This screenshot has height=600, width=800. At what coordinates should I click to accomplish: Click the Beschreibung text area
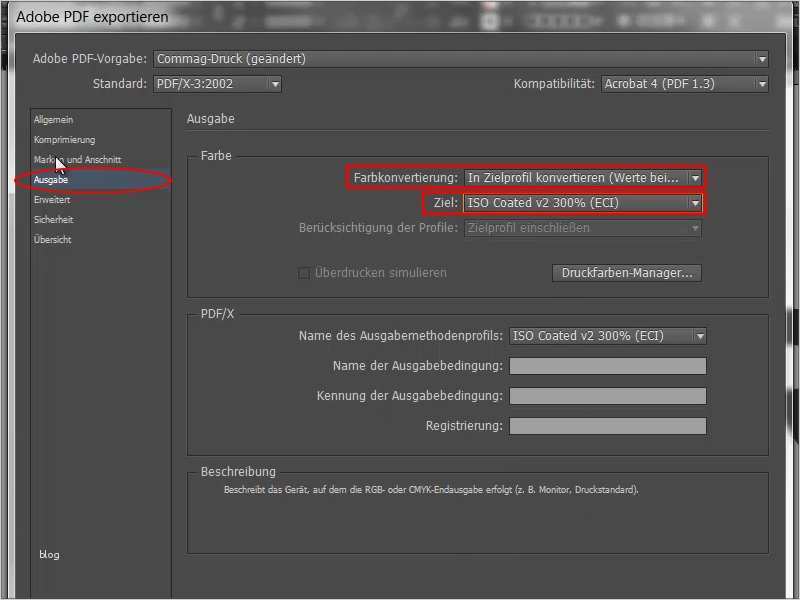coord(478,515)
